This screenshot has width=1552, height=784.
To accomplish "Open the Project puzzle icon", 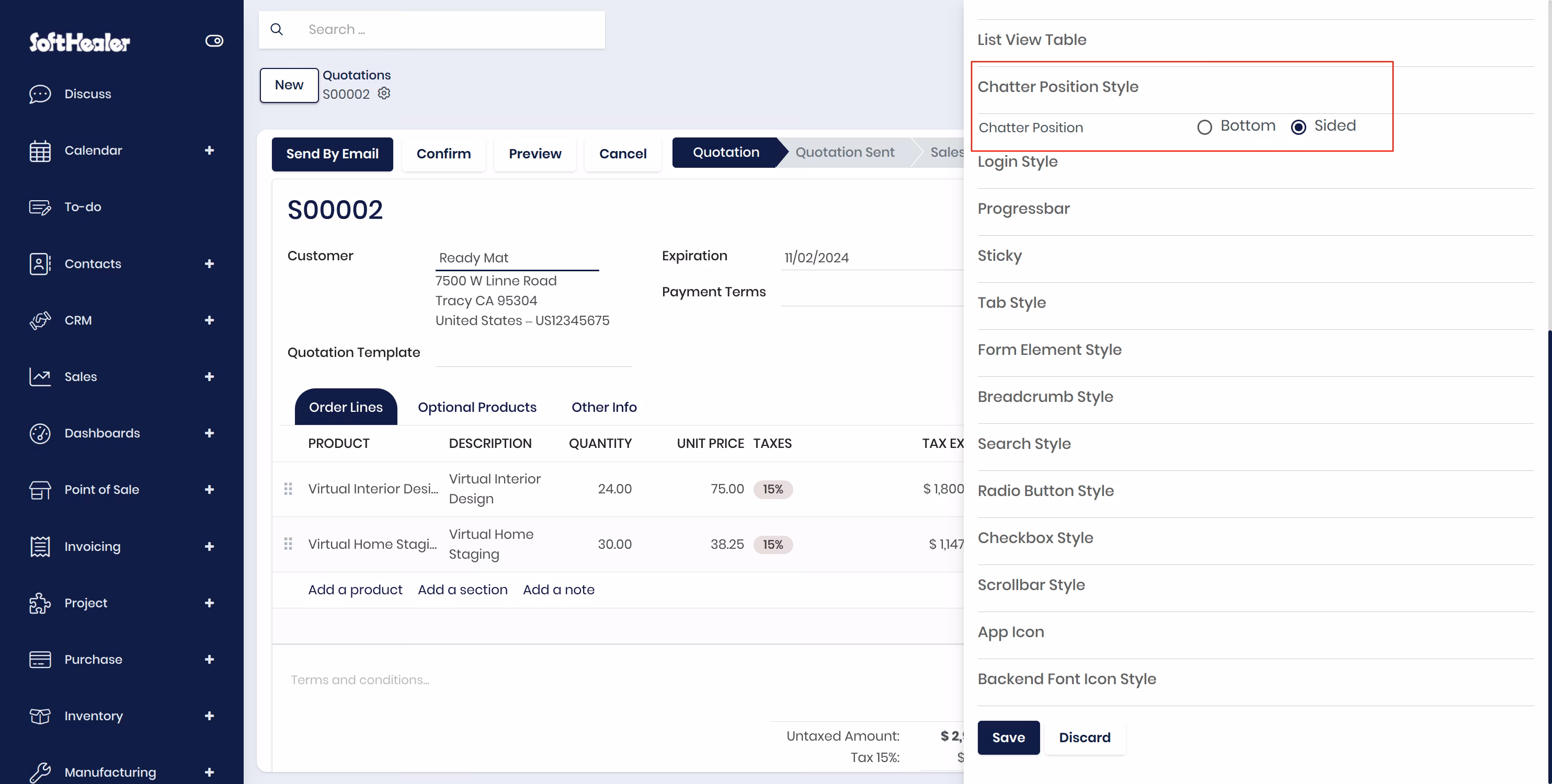I will (x=40, y=603).
